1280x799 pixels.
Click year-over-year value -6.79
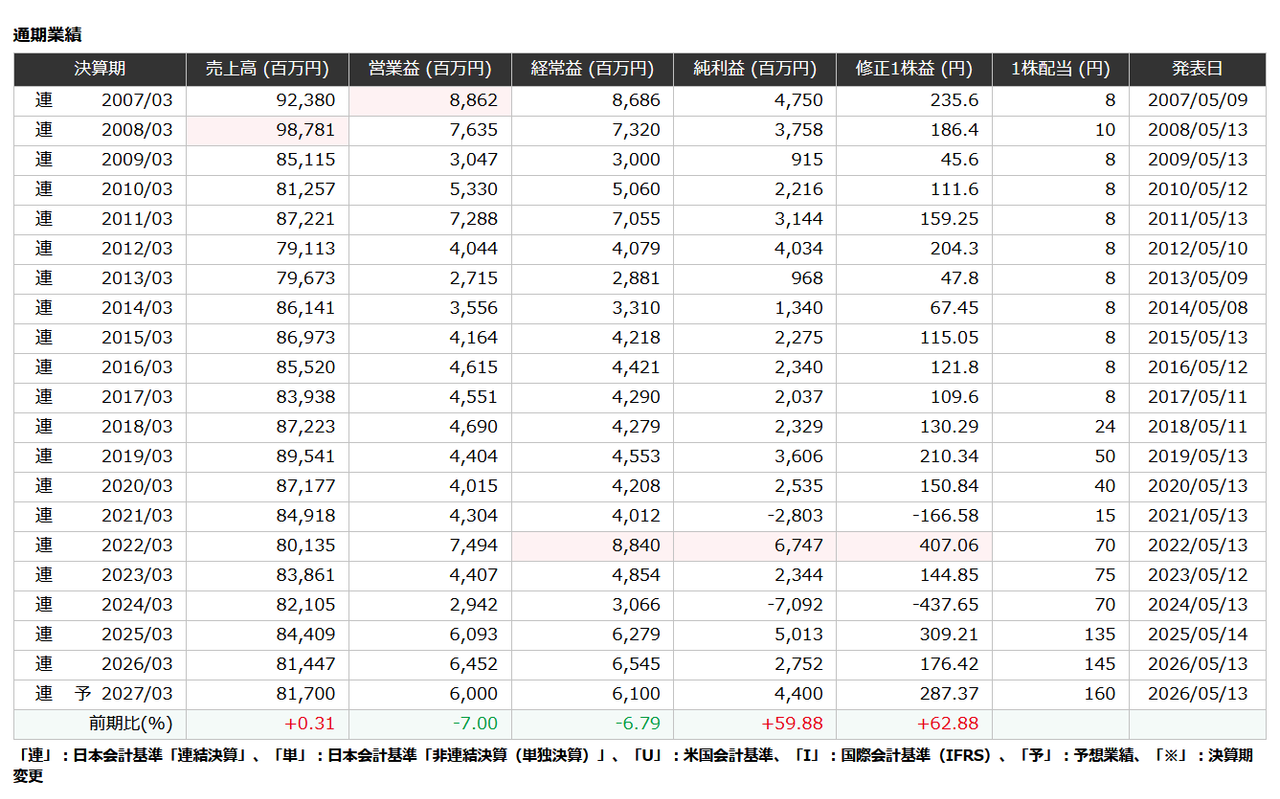638,723
